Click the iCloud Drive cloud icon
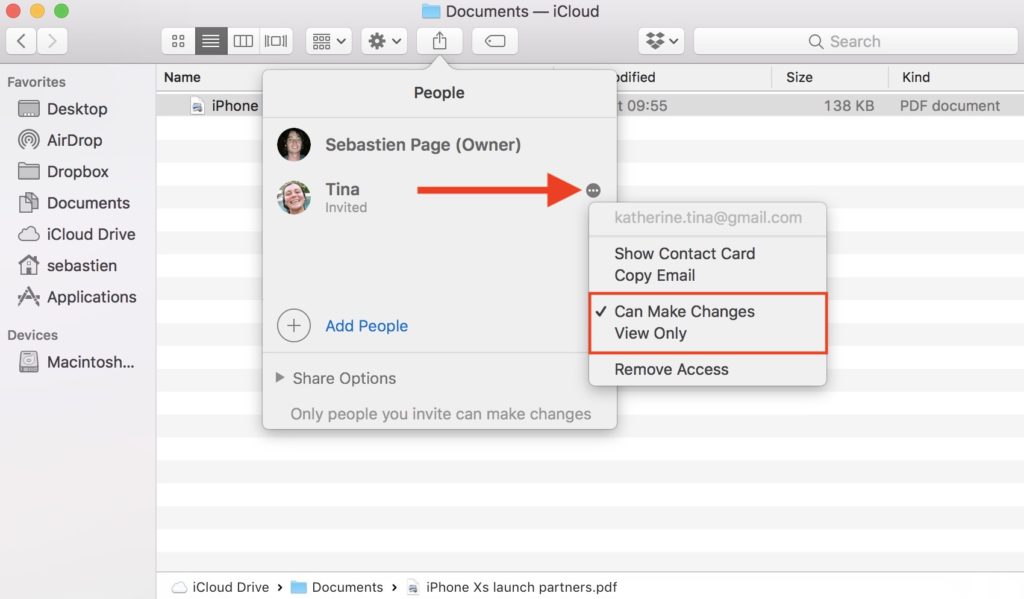Screen dimensions: 1024x599 (x=28, y=234)
